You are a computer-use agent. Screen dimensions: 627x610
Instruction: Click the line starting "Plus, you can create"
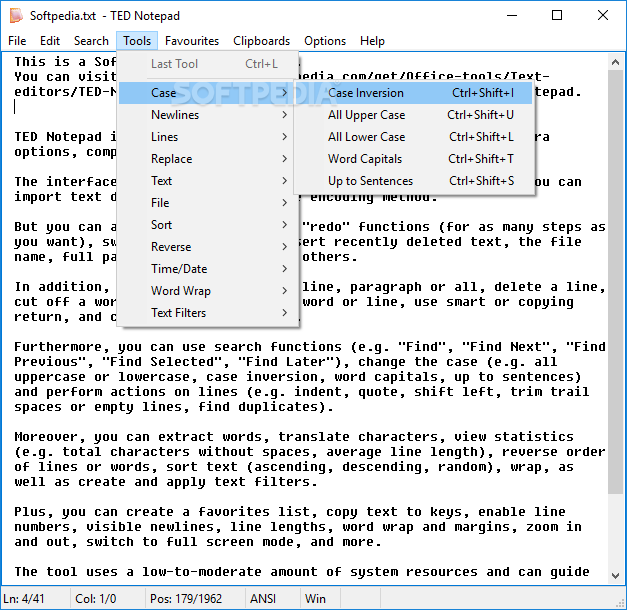pyautogui.click(x=290, y=512)
